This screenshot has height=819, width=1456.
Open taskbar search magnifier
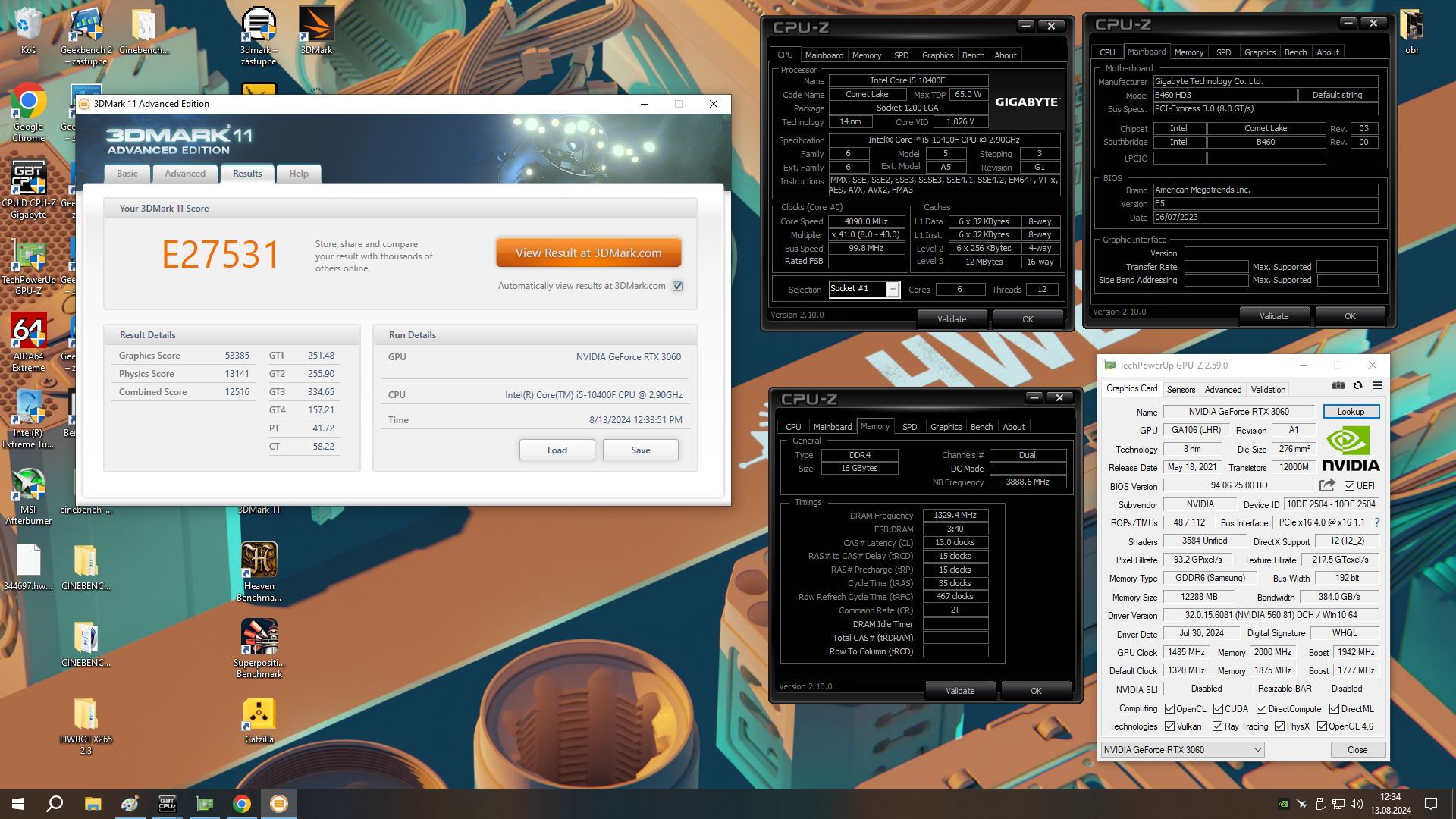[x=55, y=804]
